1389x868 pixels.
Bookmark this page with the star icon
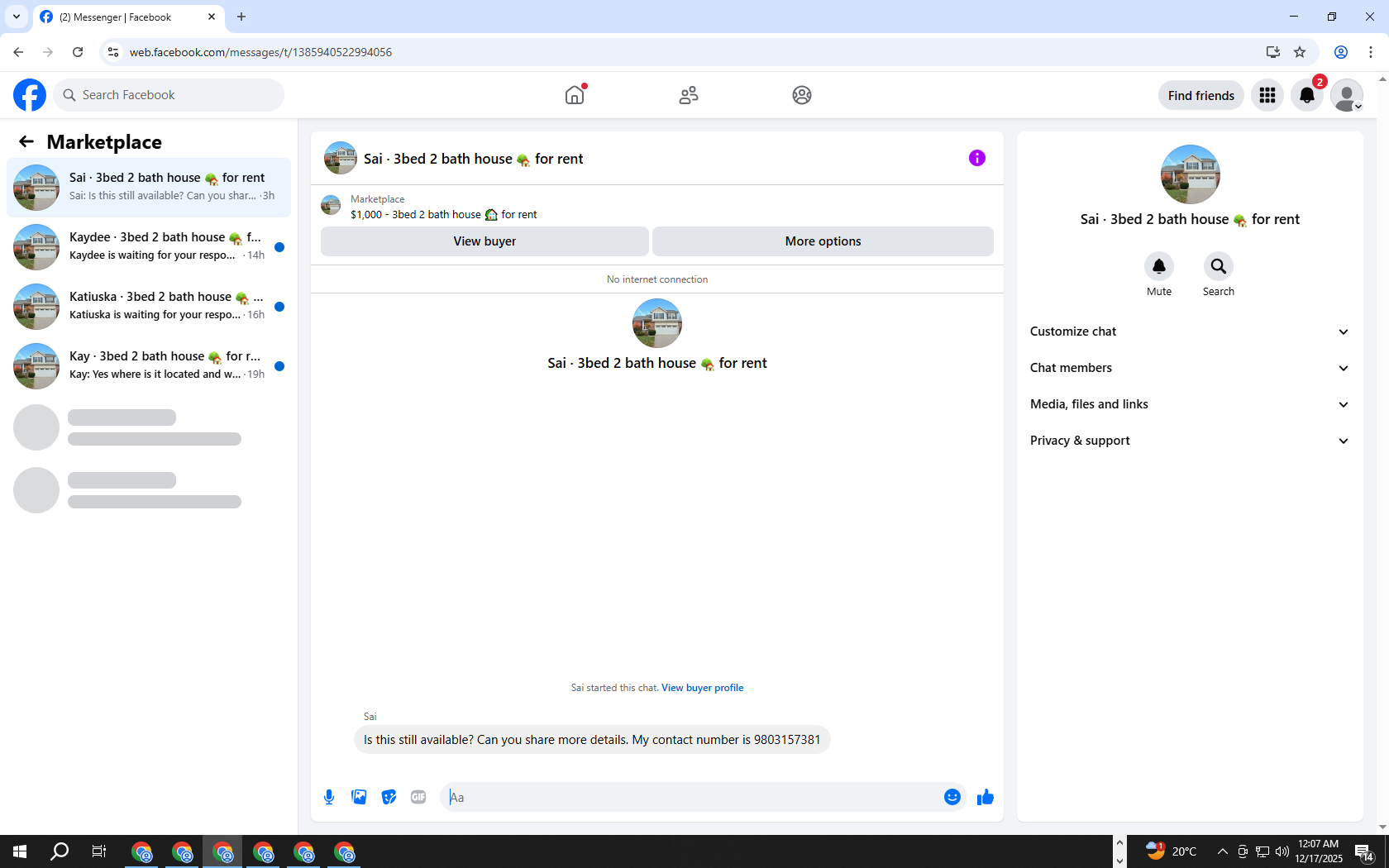coord(1300,52)
